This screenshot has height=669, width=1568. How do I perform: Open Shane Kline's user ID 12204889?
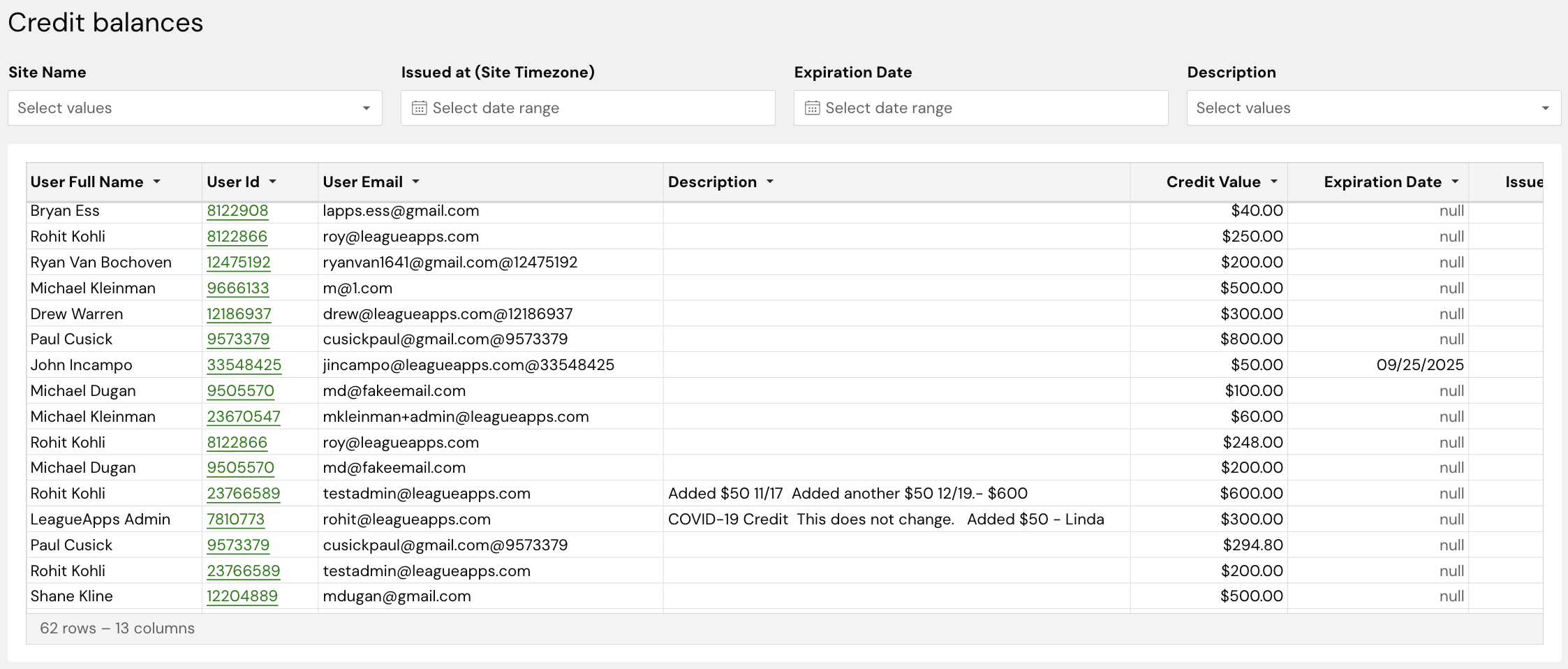[x=242, y=596]
